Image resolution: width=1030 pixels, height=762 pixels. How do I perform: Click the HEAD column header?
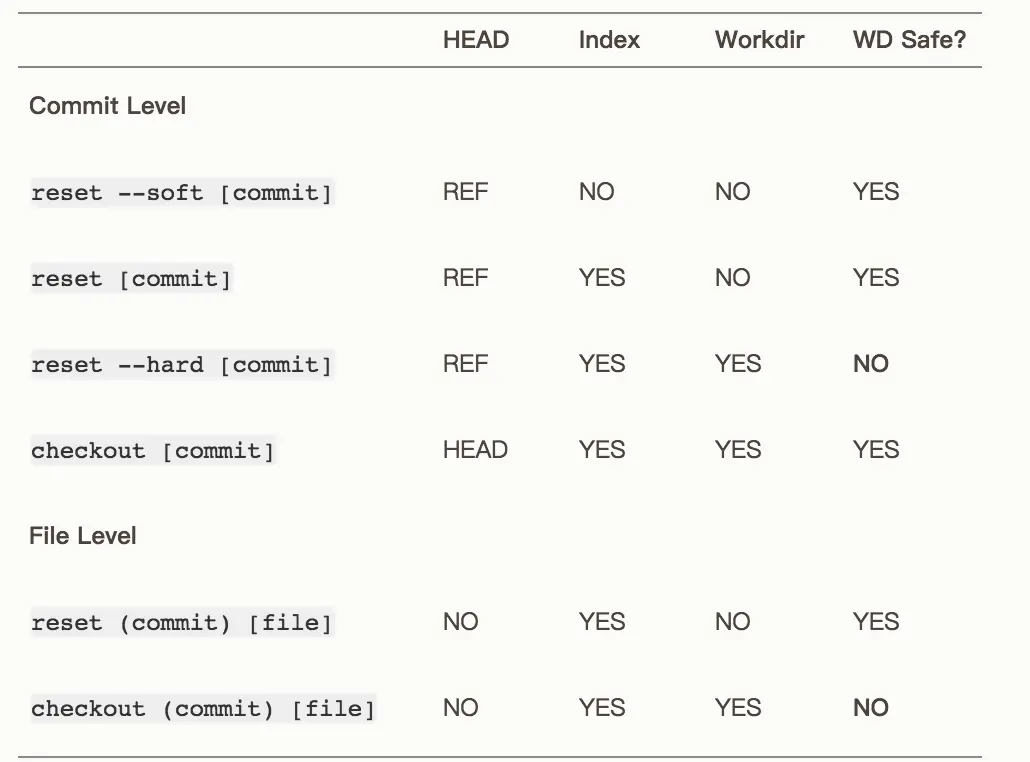tap(476, 40)
